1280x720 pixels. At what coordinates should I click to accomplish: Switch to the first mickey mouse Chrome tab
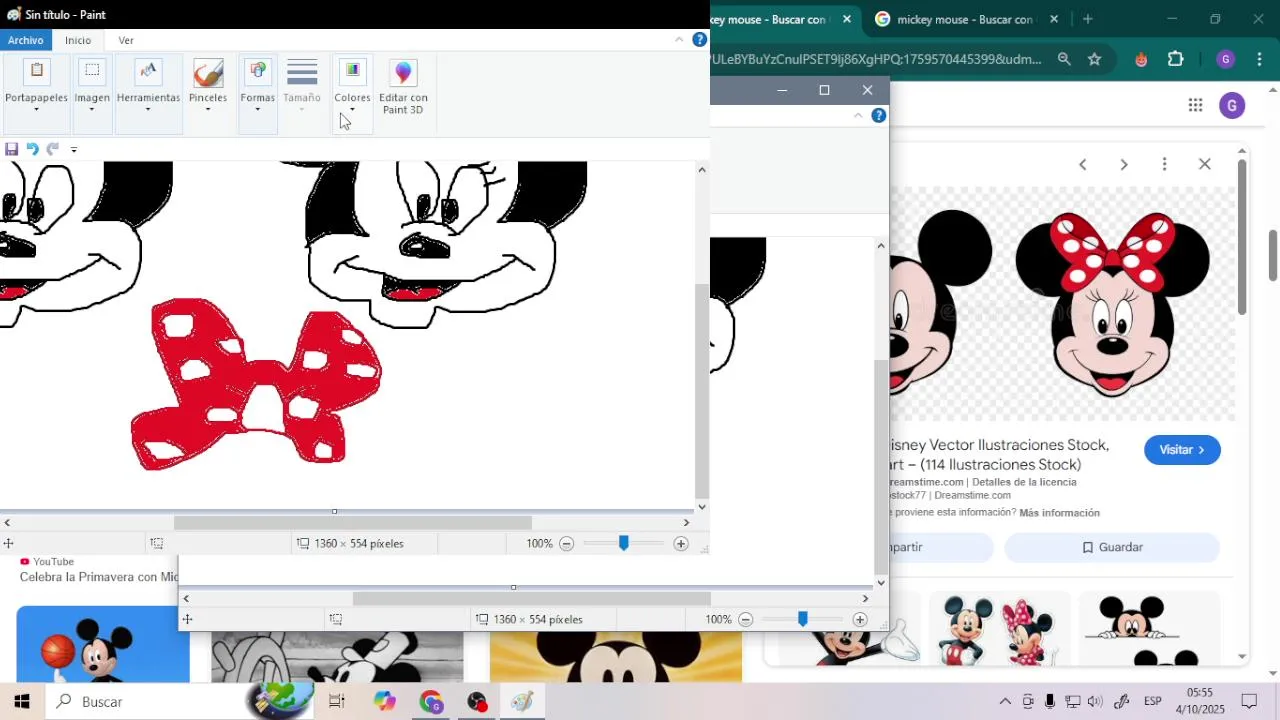[771, 19]
